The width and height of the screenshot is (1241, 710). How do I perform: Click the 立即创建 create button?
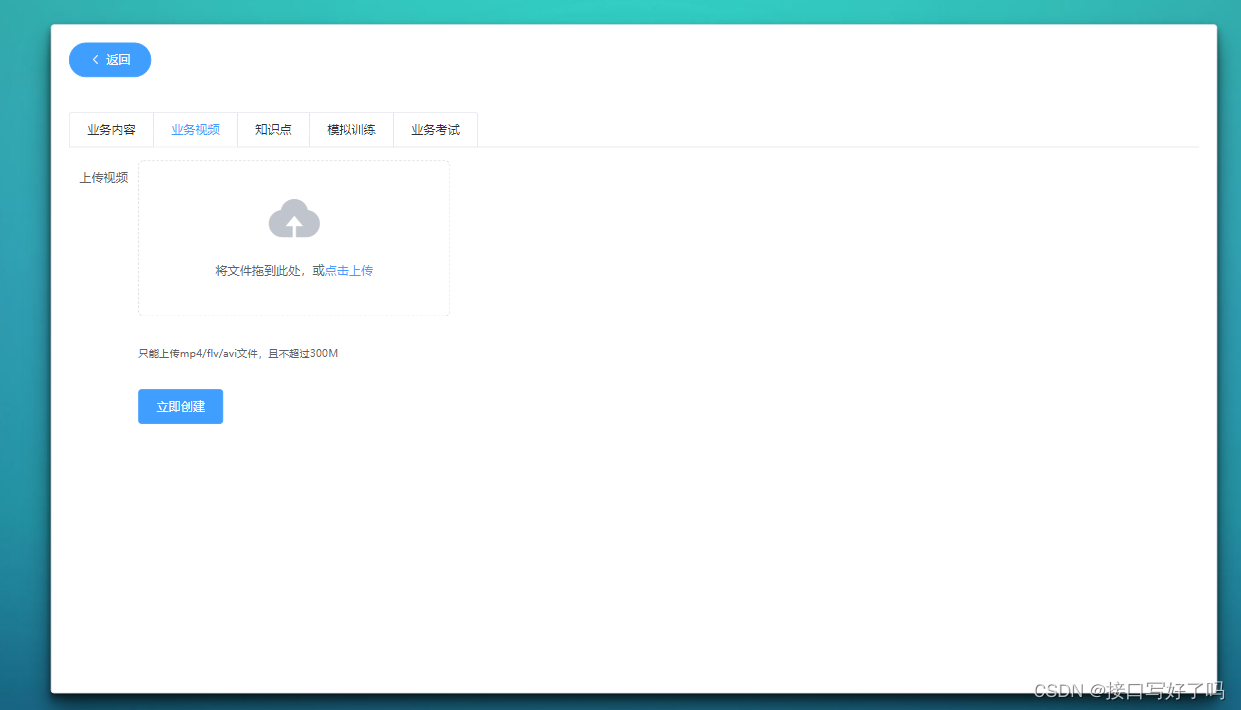(180, 406)
